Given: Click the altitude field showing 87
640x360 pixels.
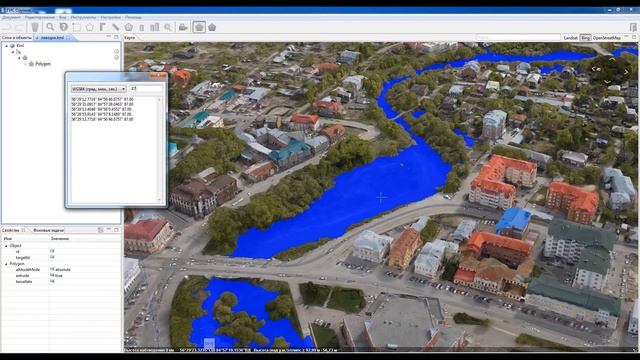Looking at the screenshot, I should coord(146,89).
